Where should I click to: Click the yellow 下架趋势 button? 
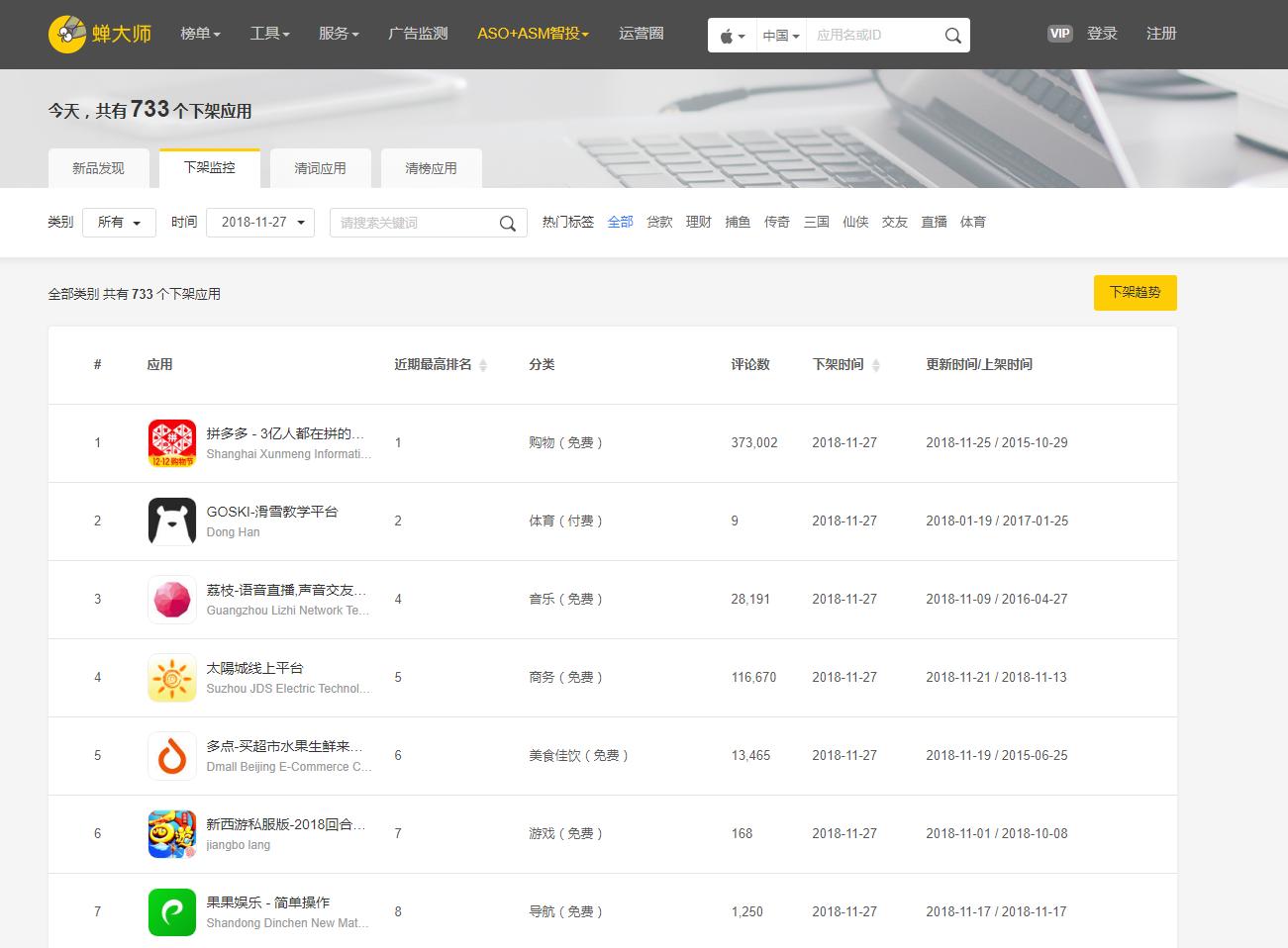tap(1135, 293)
